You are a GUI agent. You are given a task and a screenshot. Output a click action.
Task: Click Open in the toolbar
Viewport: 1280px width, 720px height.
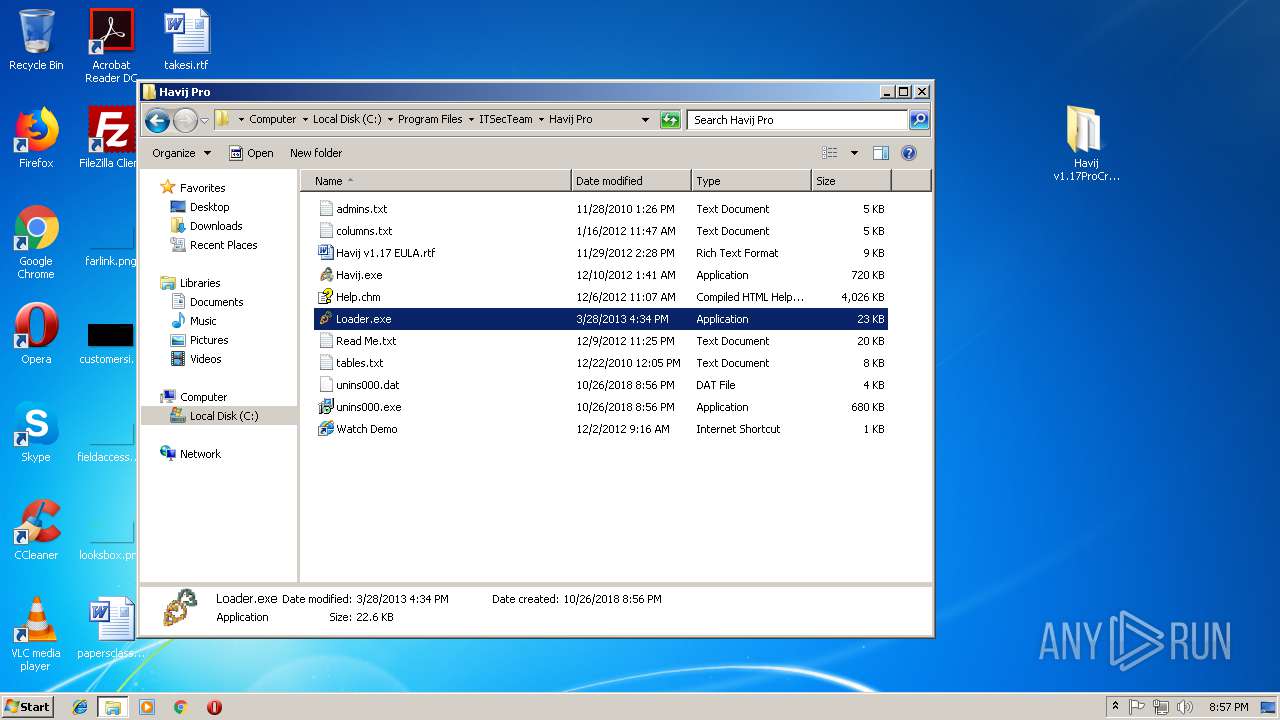pyautogui.click(x=251, y=153)
